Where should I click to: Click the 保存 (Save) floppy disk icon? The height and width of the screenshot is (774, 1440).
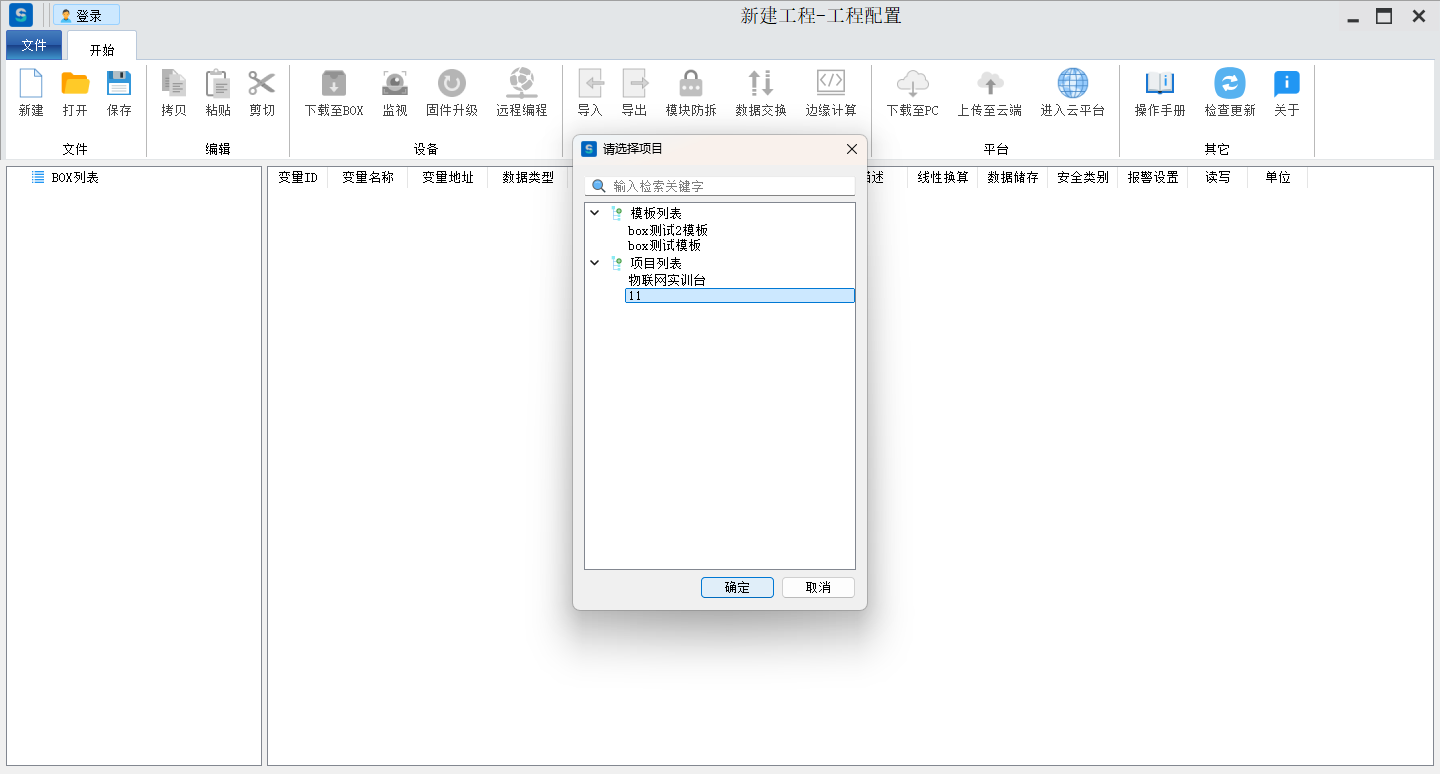point(119,84)
